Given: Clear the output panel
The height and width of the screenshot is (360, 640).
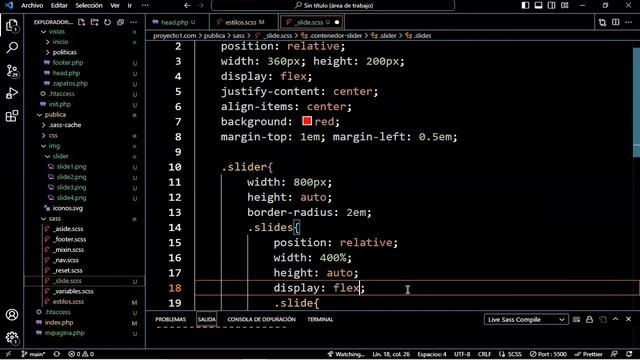Looking at the screenshot, I should coord(576,319).
